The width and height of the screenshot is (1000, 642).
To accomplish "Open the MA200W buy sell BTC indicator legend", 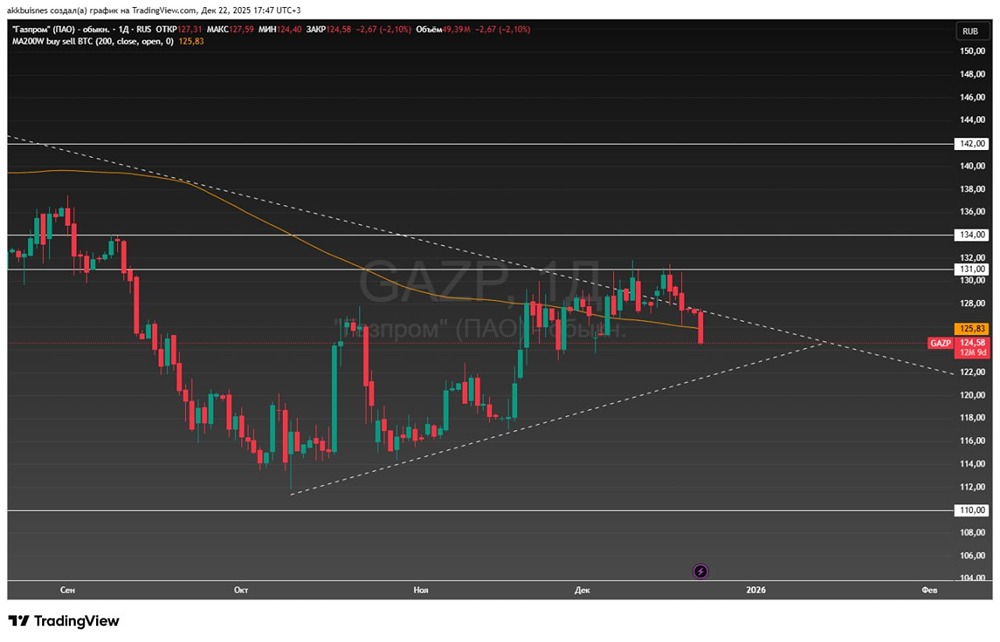I will [x=92, y=41].
